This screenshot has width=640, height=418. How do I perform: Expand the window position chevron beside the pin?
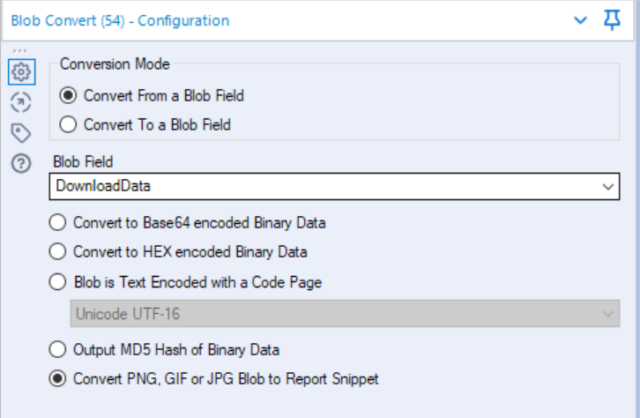pos(580,20)
